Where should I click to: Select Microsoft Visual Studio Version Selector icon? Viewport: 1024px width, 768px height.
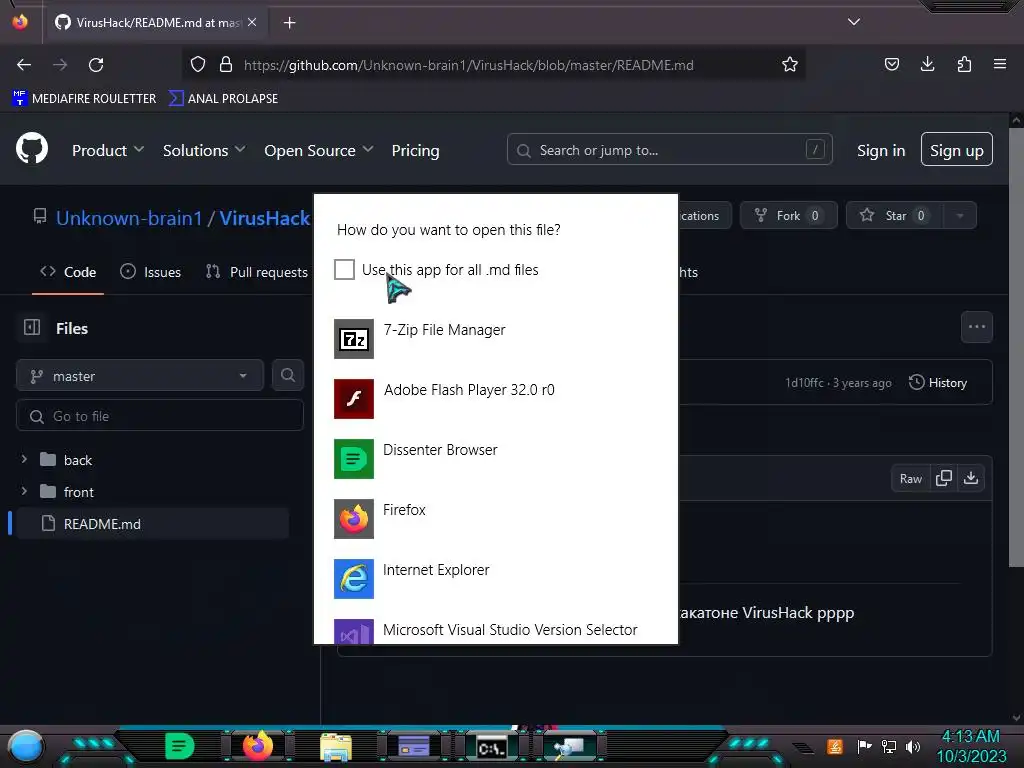(353, 632)
